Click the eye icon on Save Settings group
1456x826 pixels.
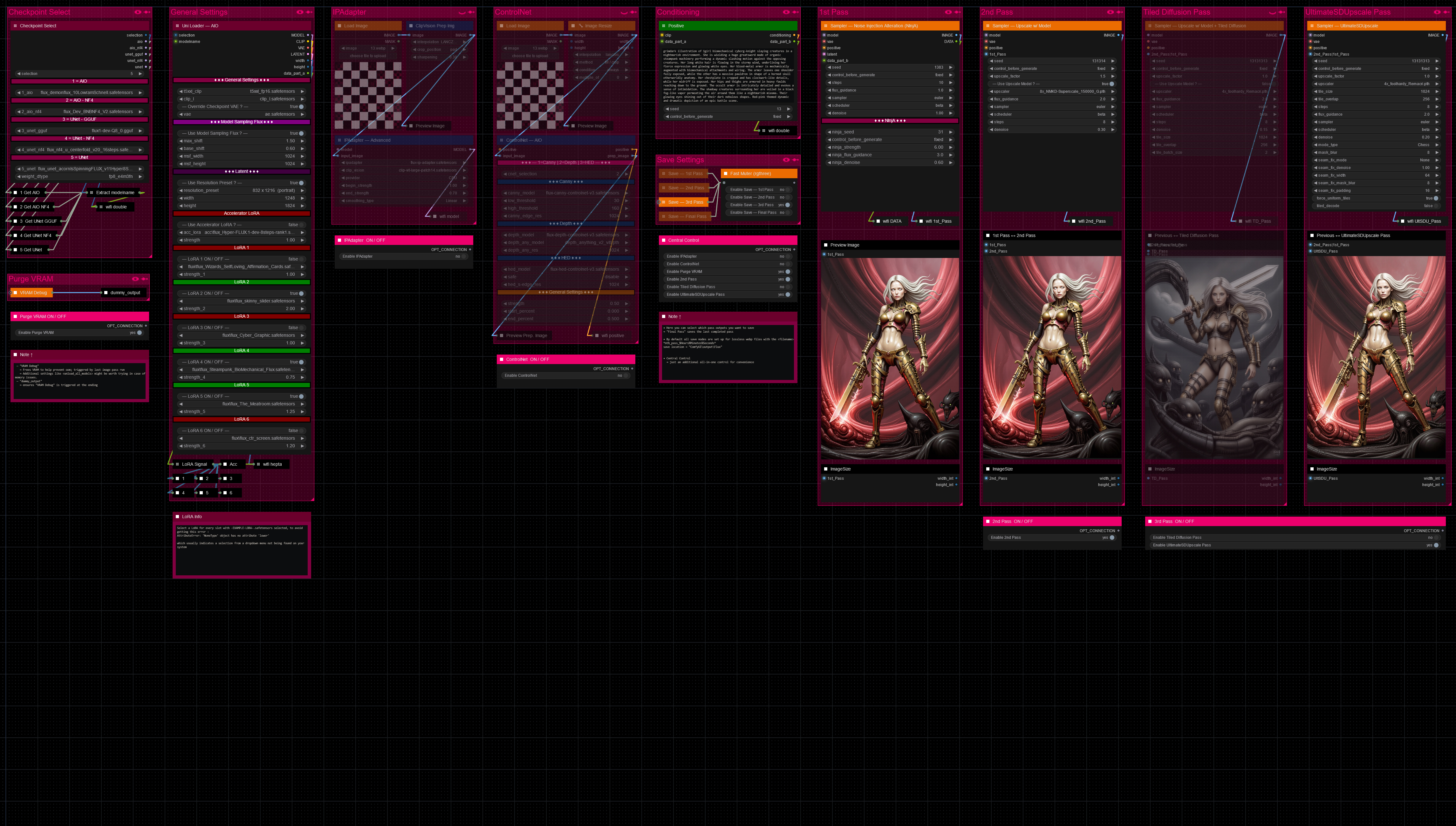(x=786, y=160)
